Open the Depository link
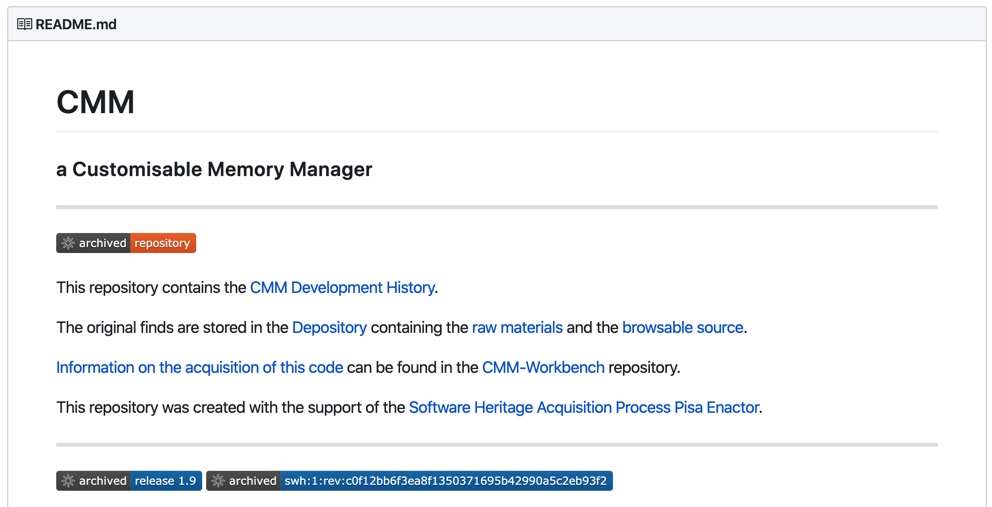 click(x=329, y=327)
